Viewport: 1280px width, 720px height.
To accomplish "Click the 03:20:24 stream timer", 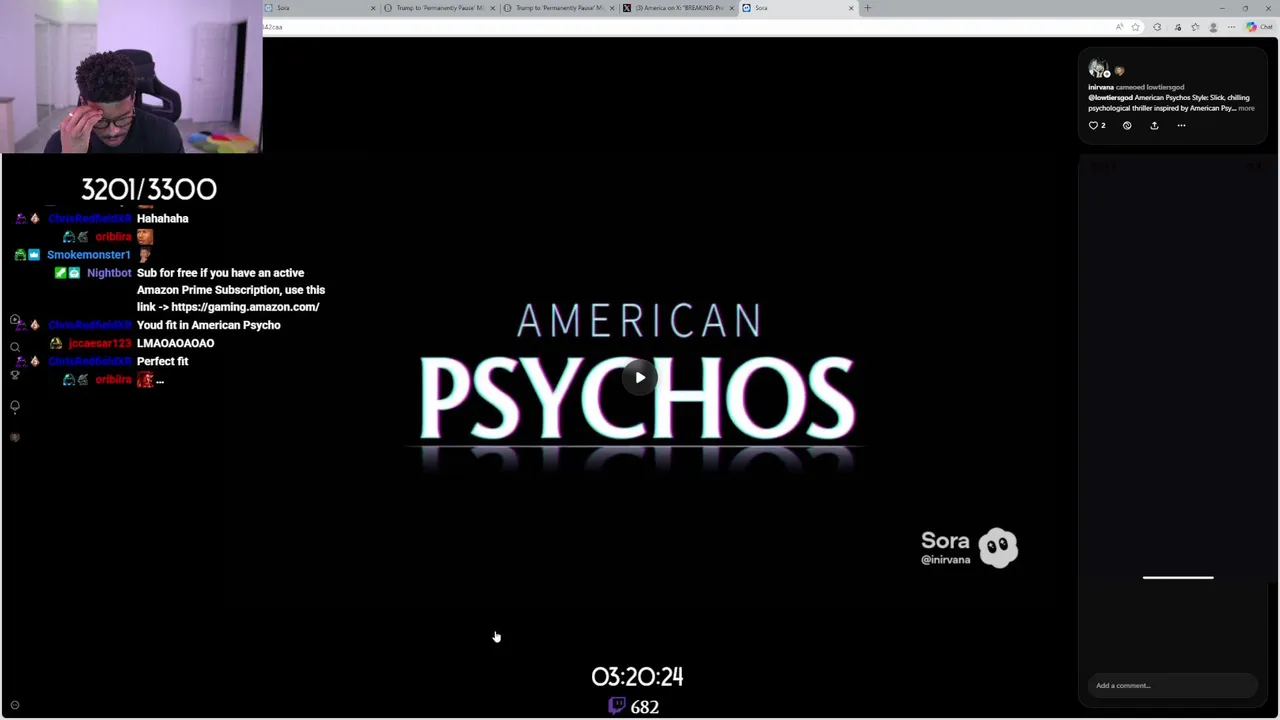I will pos(637,677).
